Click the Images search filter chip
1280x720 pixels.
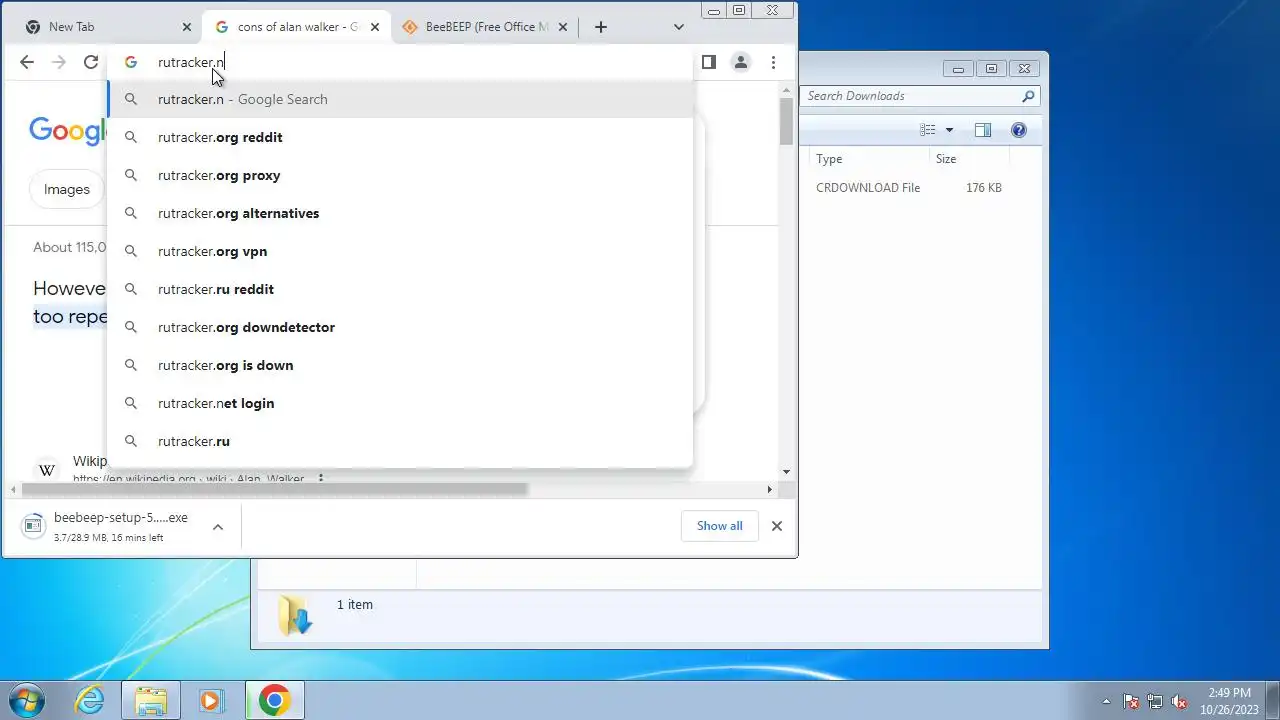(67, 189)
